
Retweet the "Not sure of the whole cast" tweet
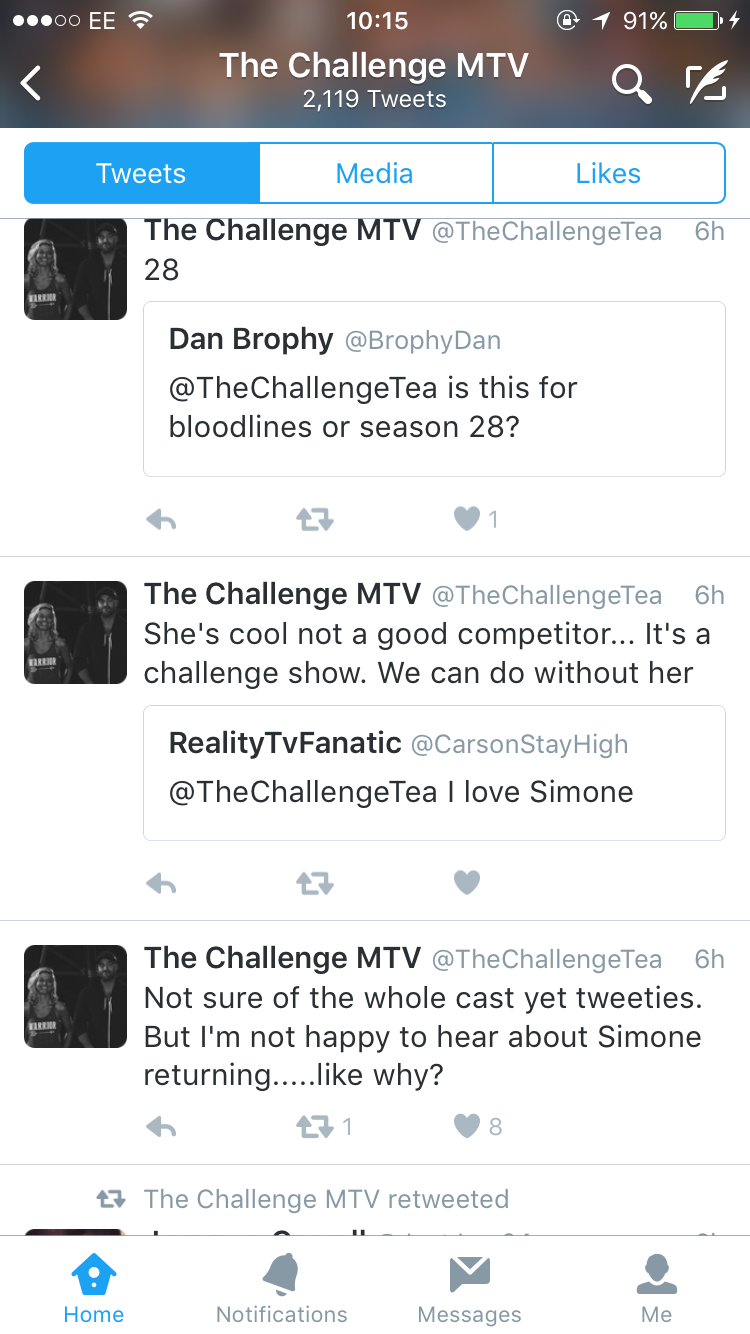click(x=314, y=1127)
